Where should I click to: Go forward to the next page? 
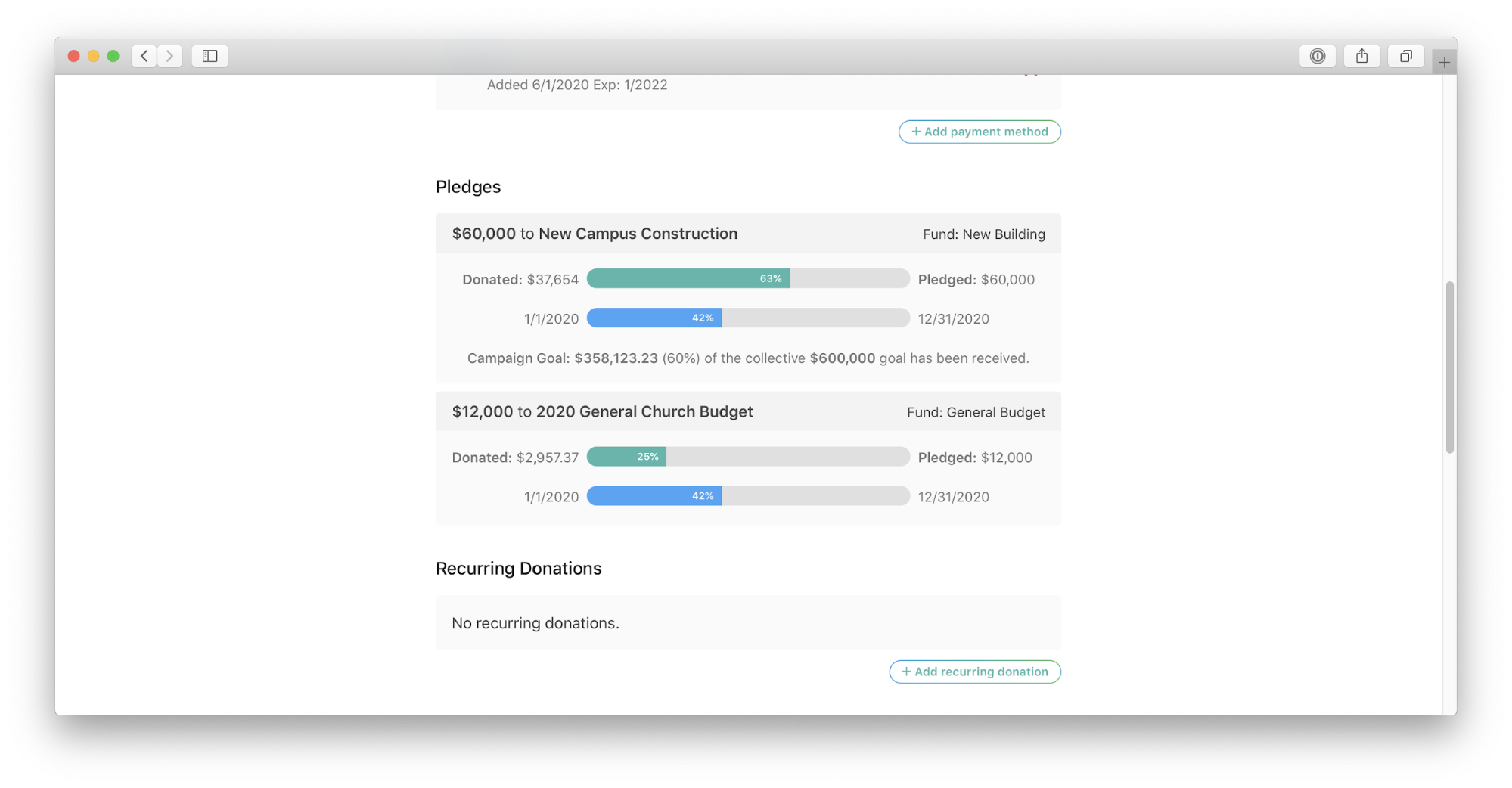click(170, 56)
